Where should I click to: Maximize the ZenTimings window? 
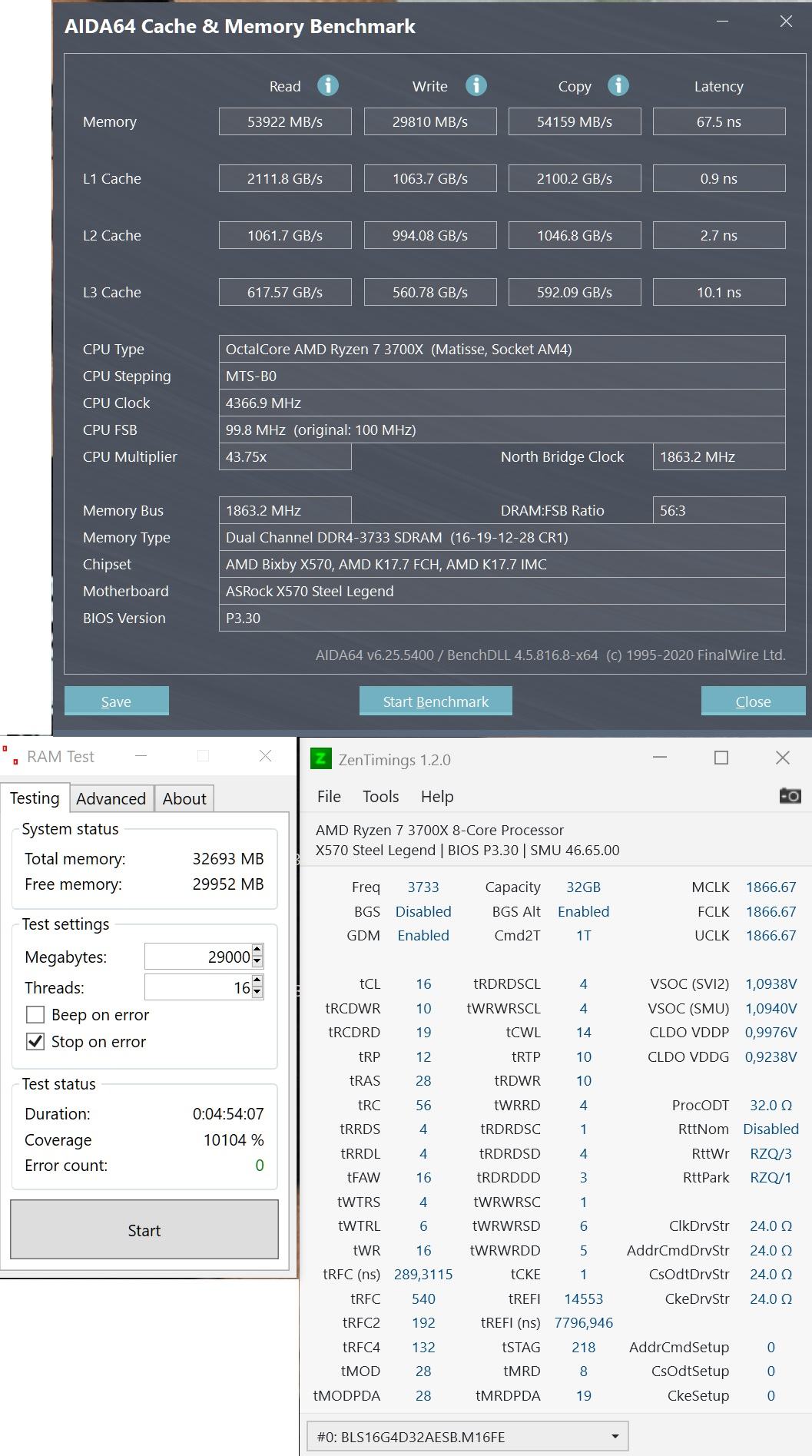coord(721,758)
